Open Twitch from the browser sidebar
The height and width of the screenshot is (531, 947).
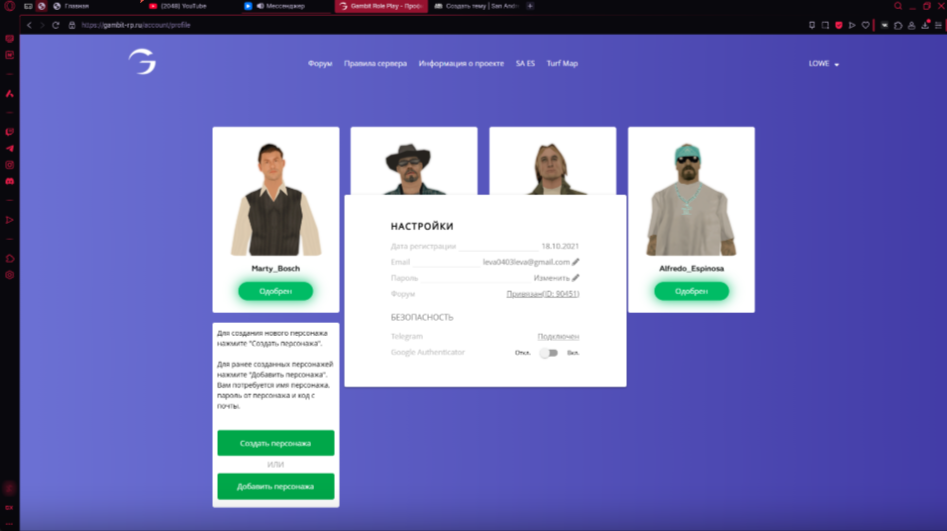(x=10, y=131)
